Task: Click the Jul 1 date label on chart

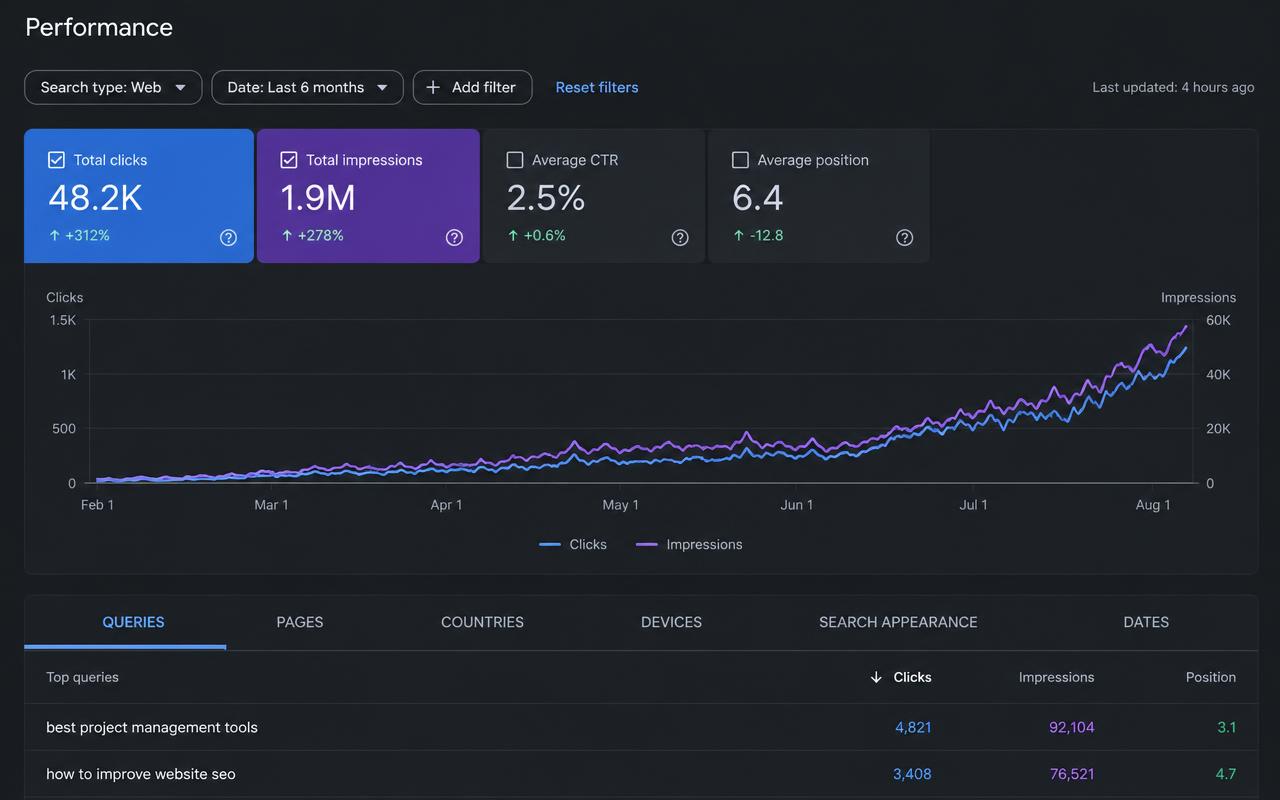Action: click(x=973, y=505)
